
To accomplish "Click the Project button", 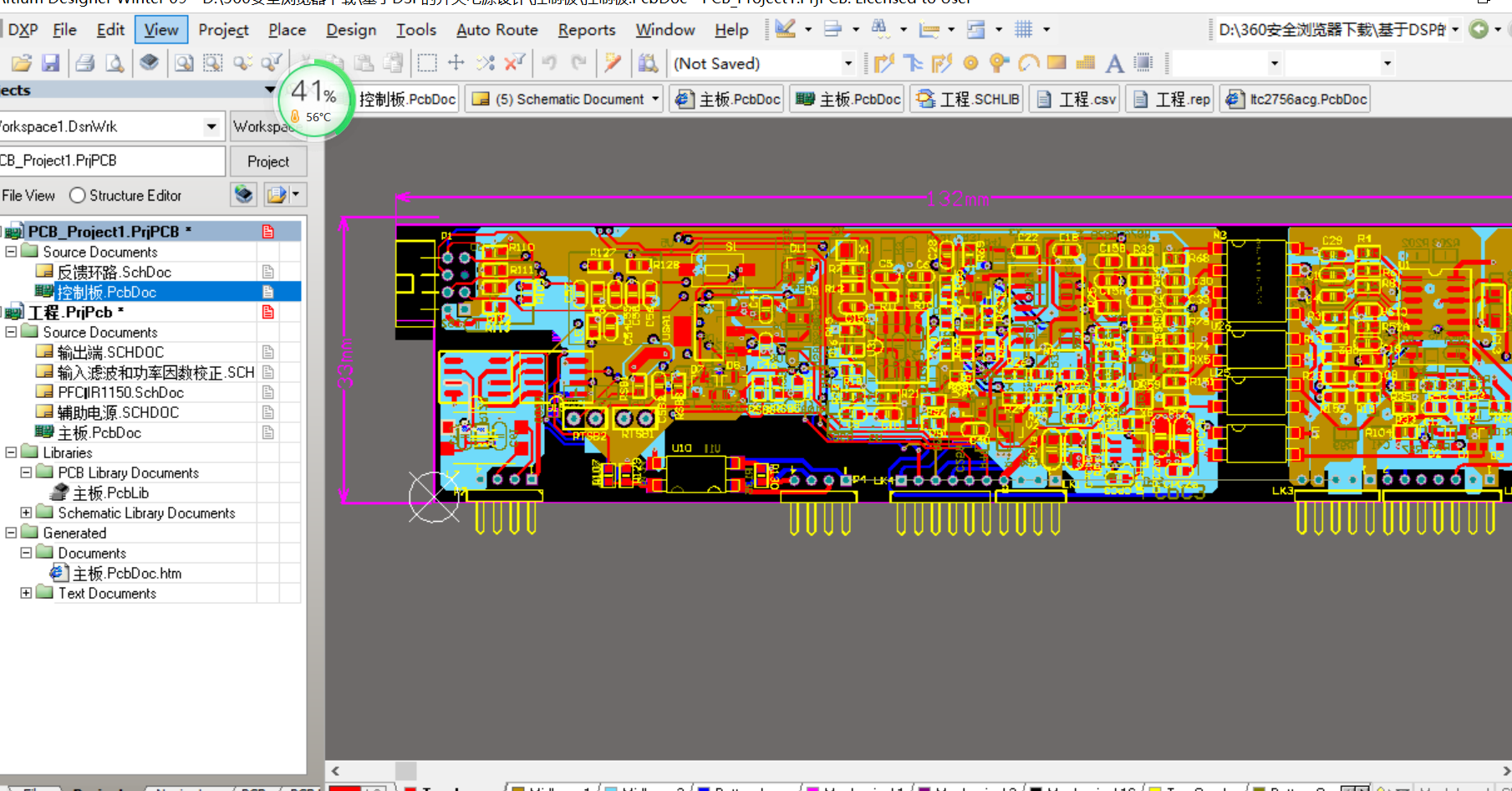I will coord(268,161).
